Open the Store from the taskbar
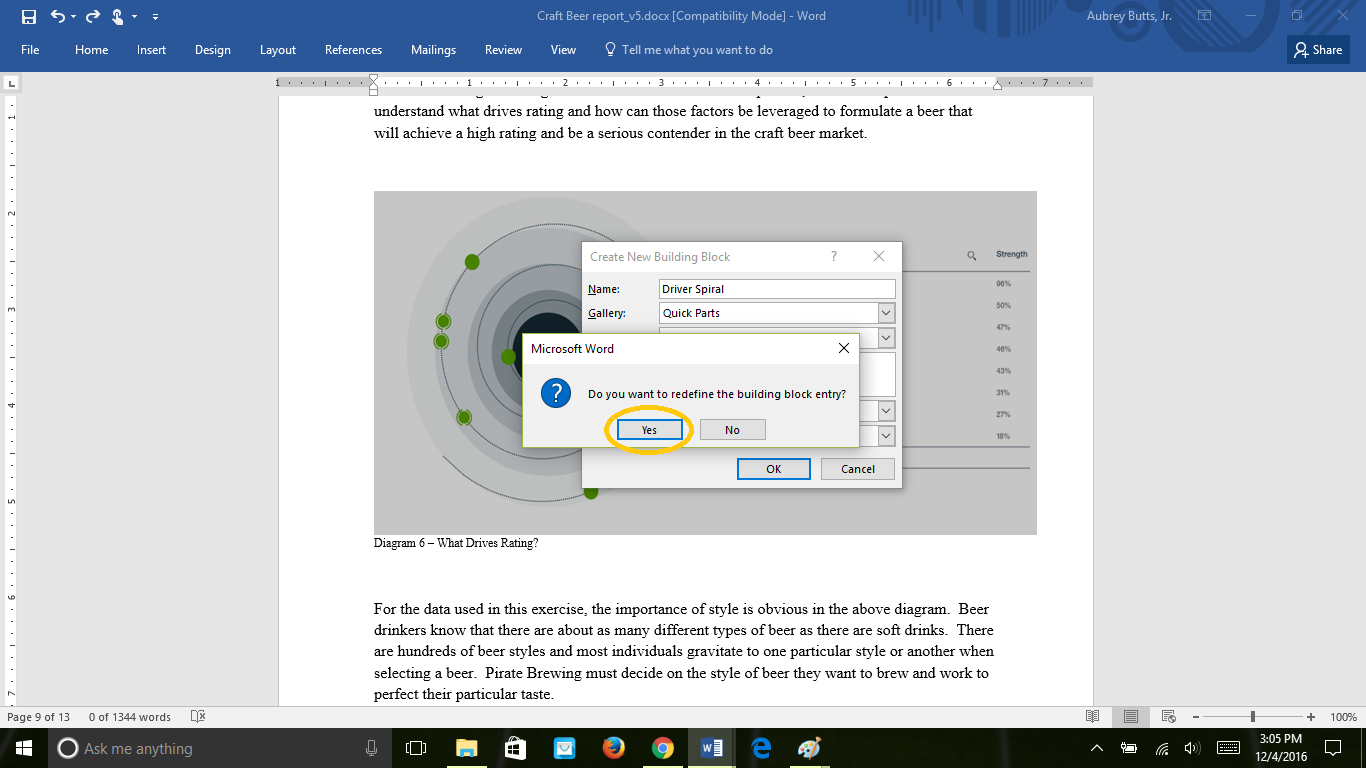This screenshot has width=1366, height=768. tap(515, 748)
